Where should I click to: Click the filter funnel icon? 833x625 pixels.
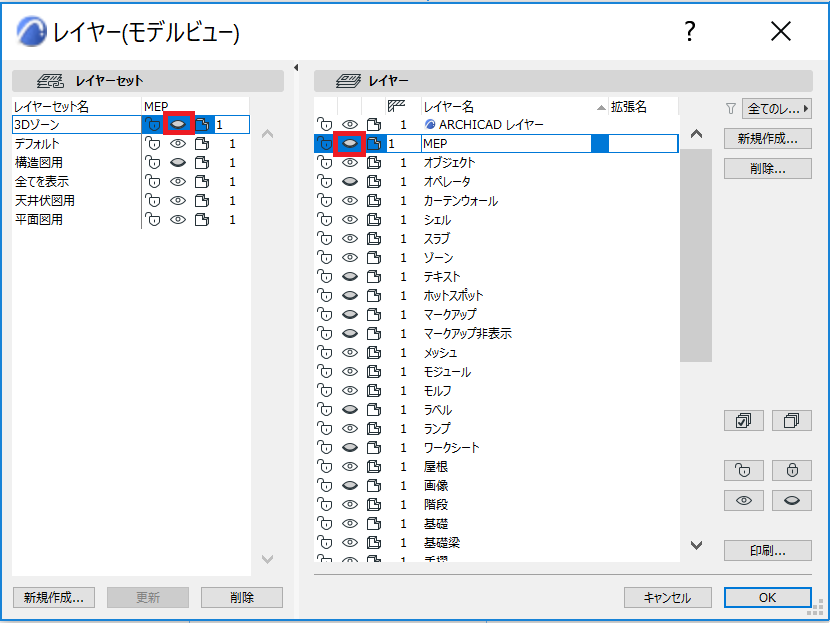pos(731,109)
